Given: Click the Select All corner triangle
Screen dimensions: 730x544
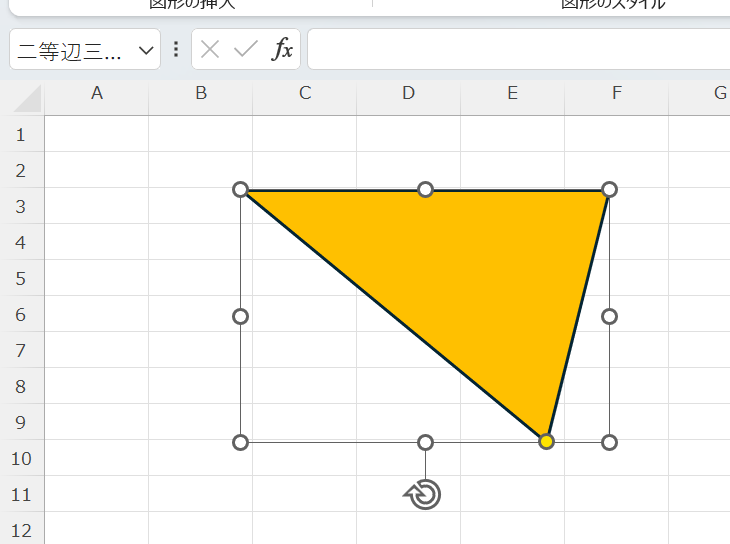Looking at the screenshot, I should point(27,98).
